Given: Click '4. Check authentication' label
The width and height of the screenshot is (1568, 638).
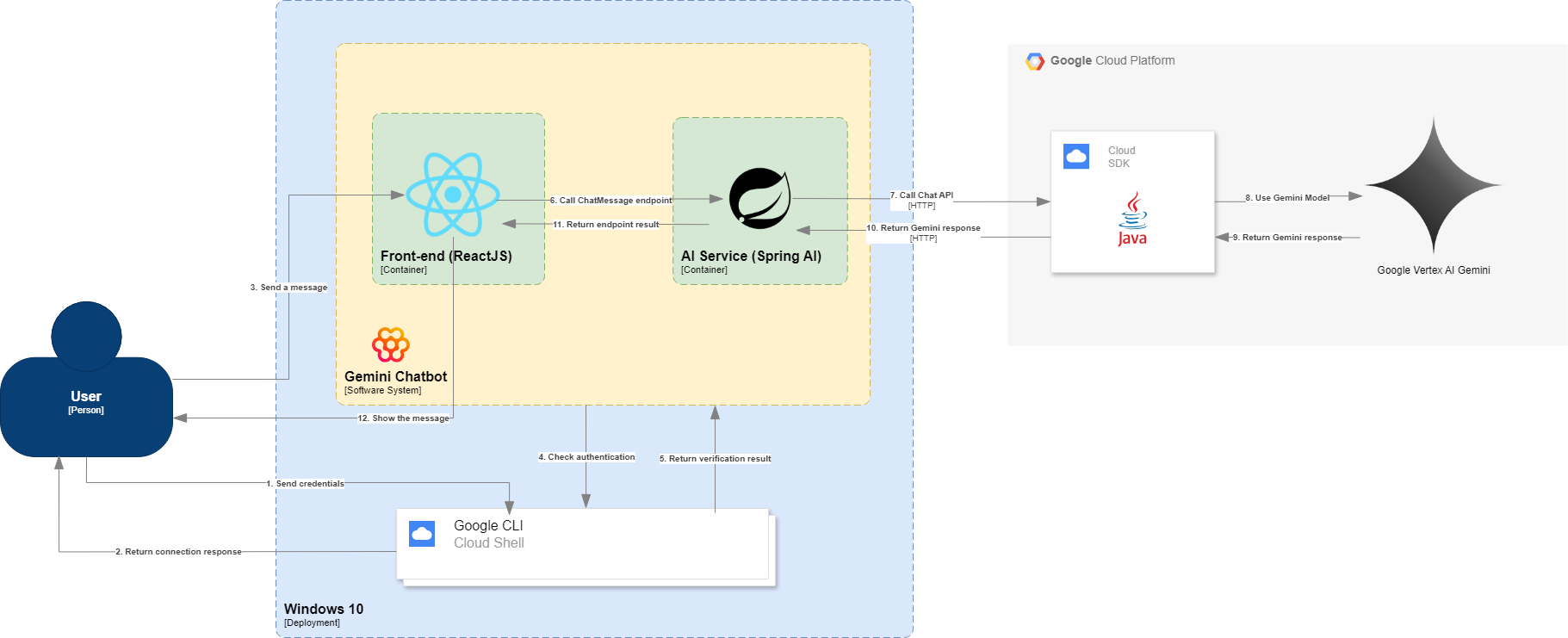Looking at the screenshot, I should 586,457.
